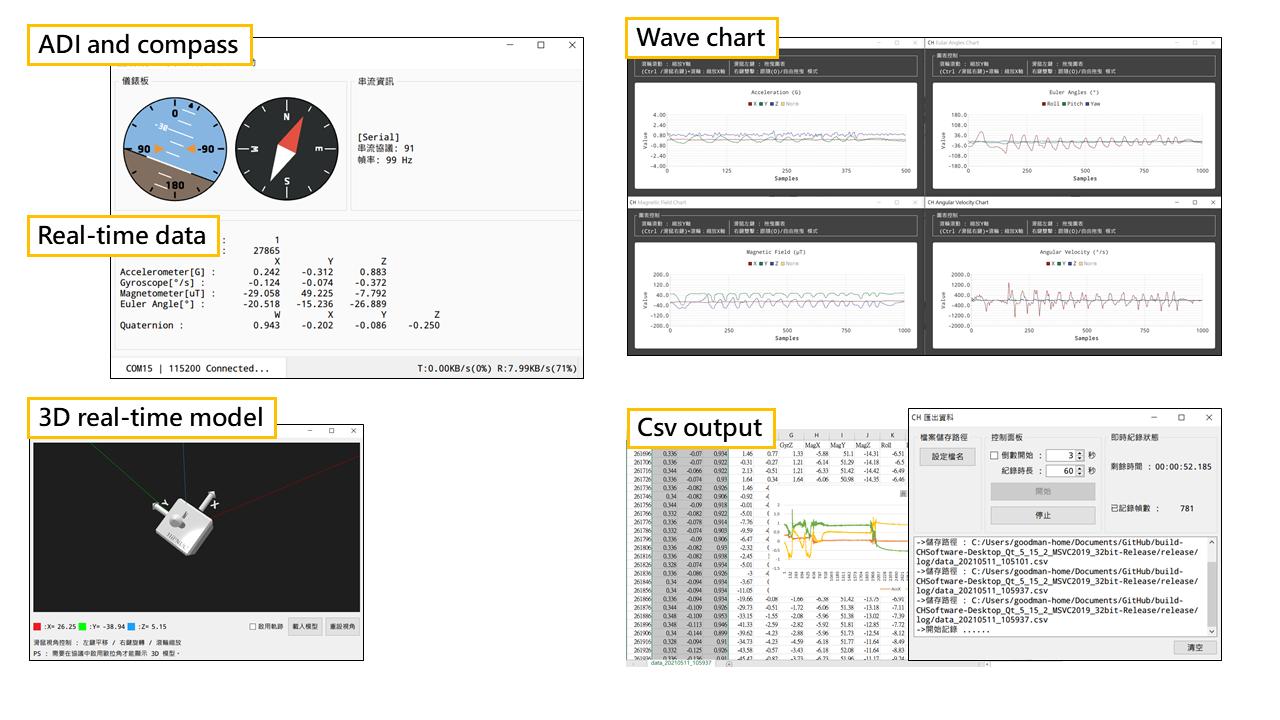Click the 重設視角 reset view button
This screenshot has height=720, width=1280.
(343, 627)
